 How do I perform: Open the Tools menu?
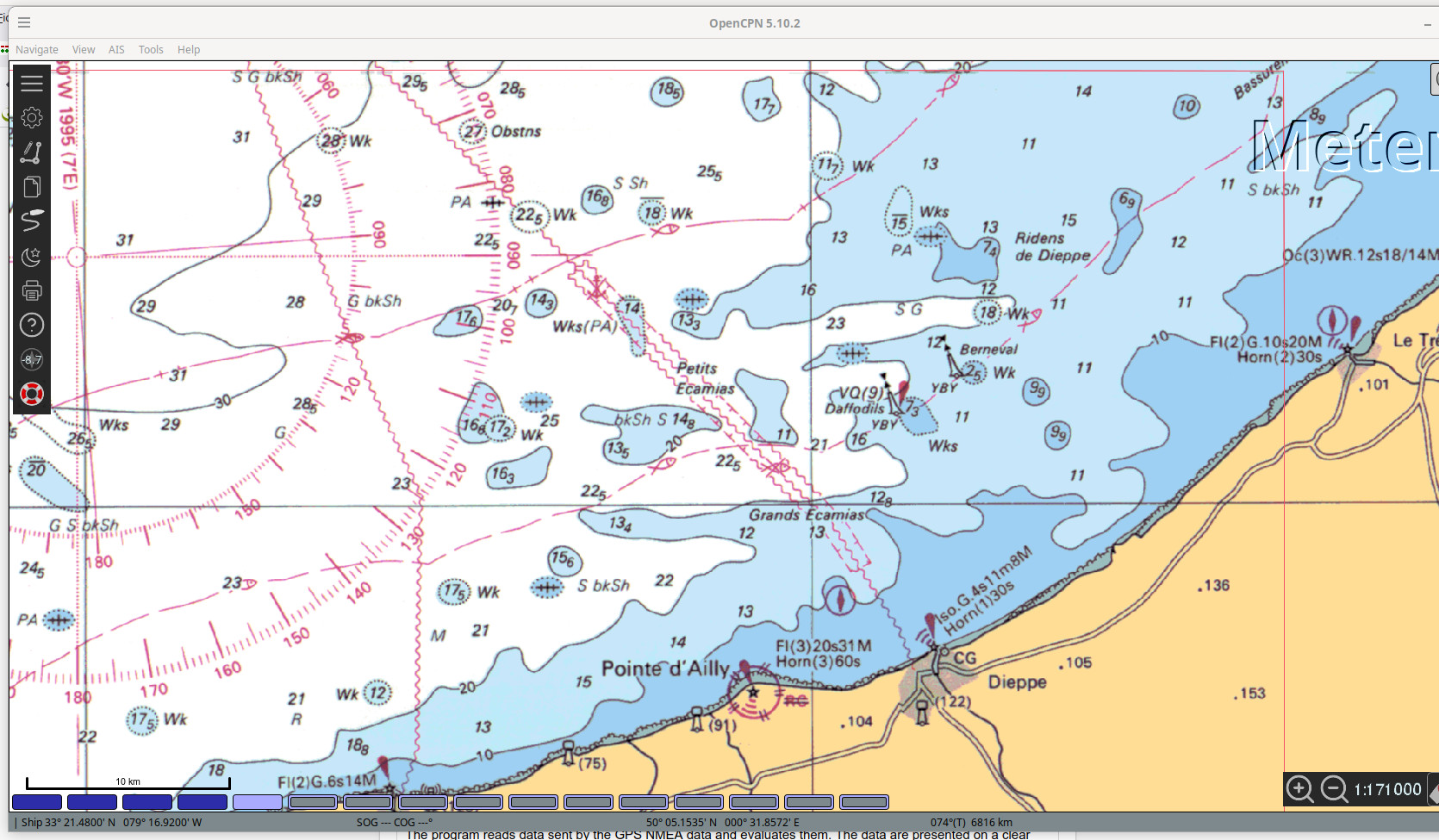(151, 50)
